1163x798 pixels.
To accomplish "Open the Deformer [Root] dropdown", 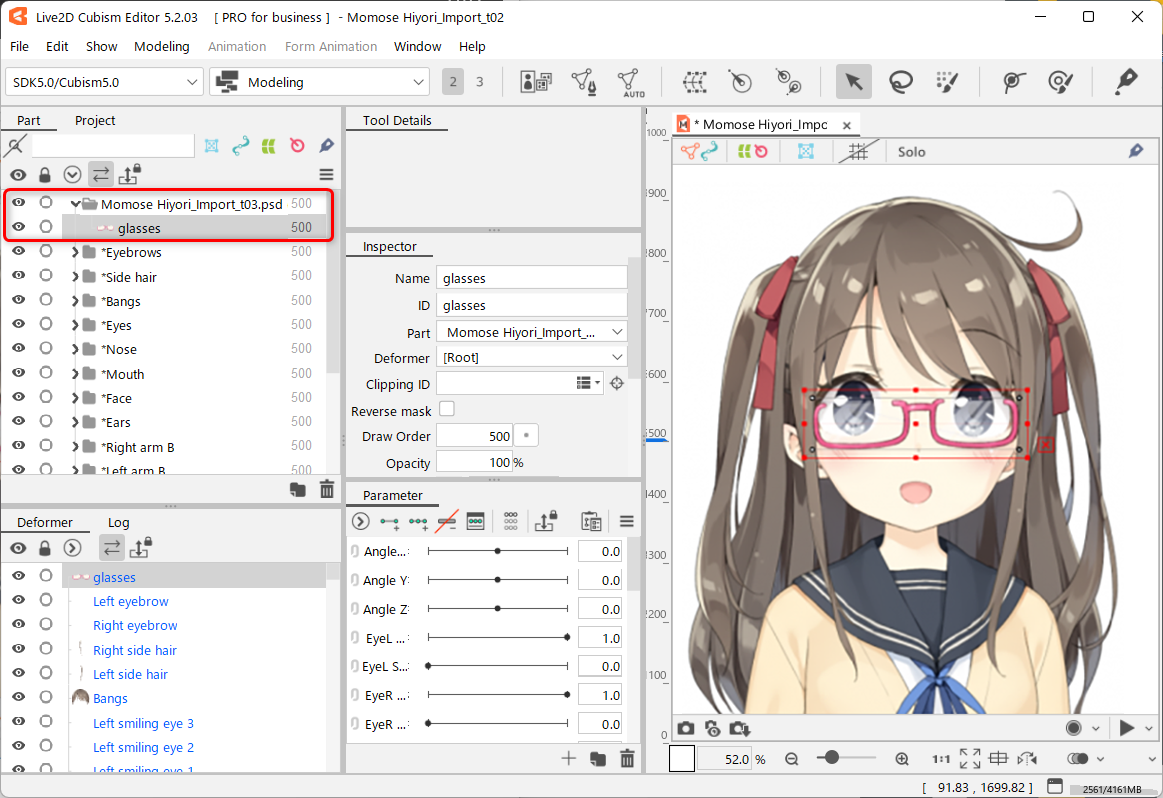I will [532, 357].
